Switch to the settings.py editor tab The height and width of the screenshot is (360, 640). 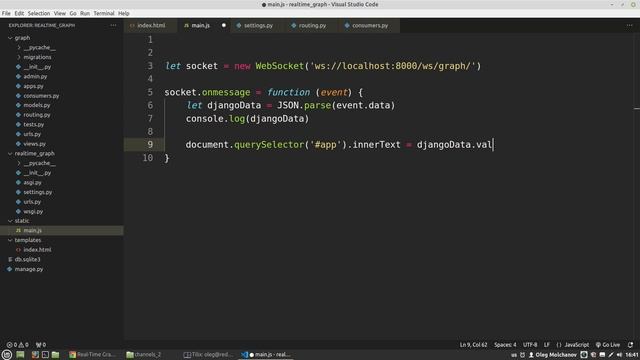click(258, 25)
